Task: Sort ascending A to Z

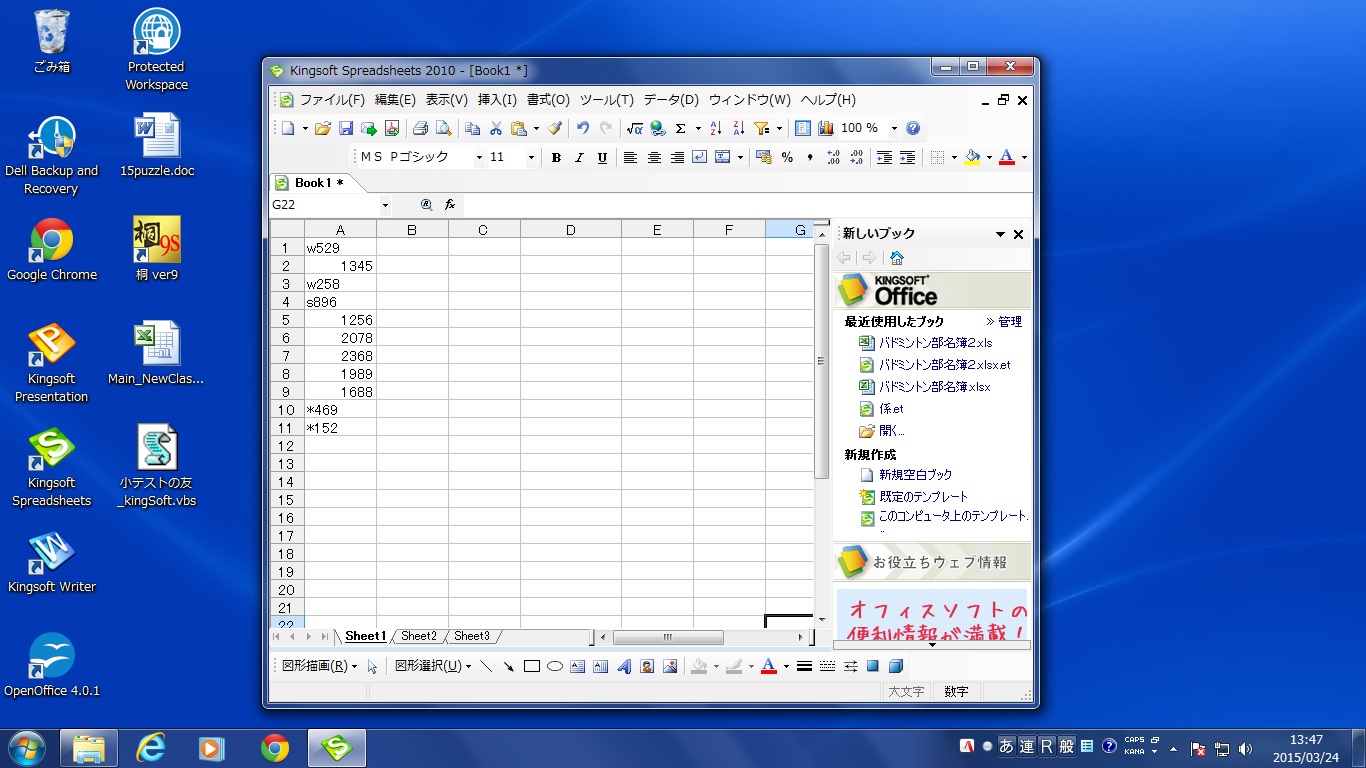Action: [x=716, y=128]
